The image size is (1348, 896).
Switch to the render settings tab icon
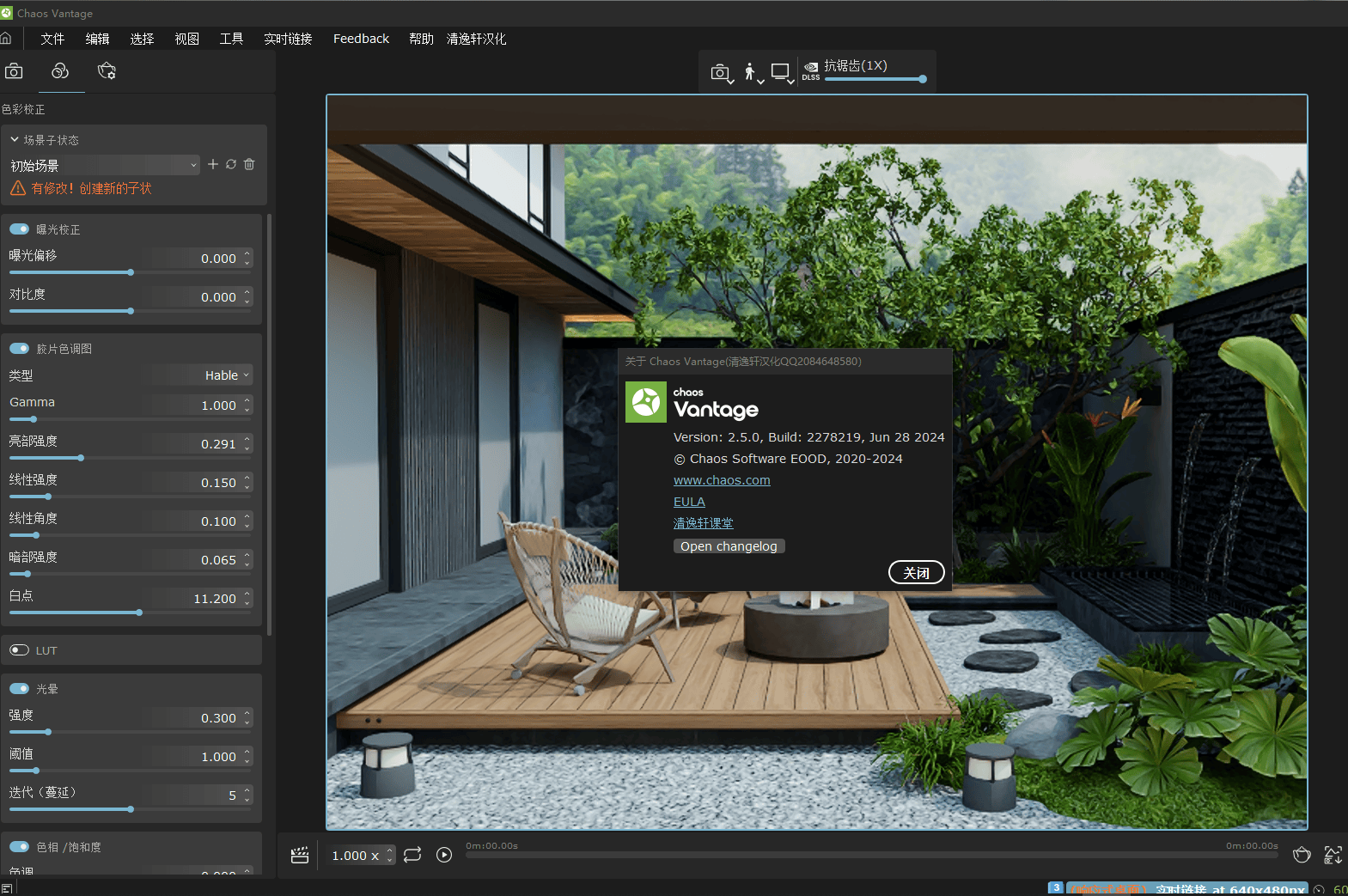coord(107,71)
